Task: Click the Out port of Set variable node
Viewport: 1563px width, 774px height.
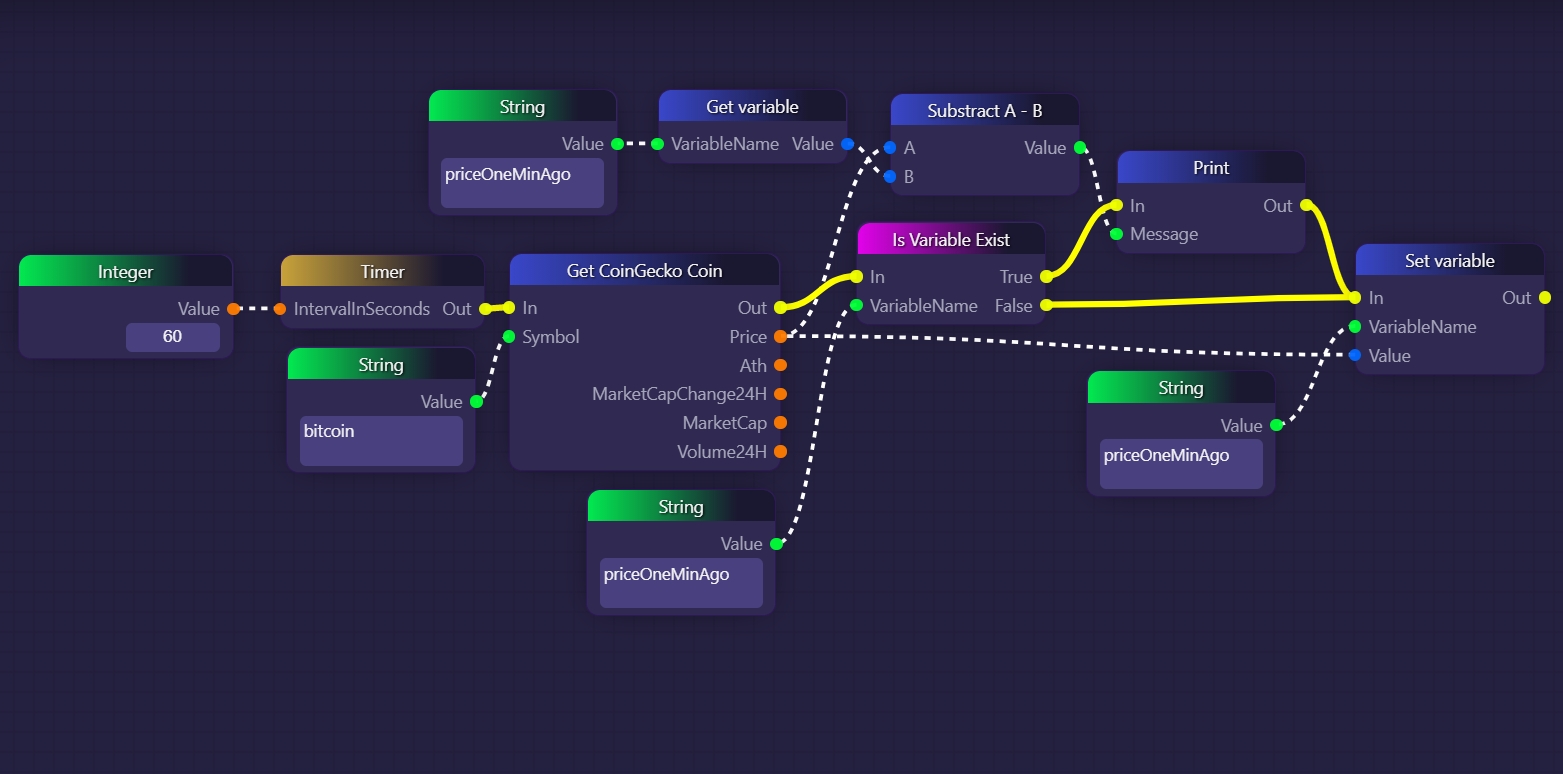Action: click(x=1544, y=298)
